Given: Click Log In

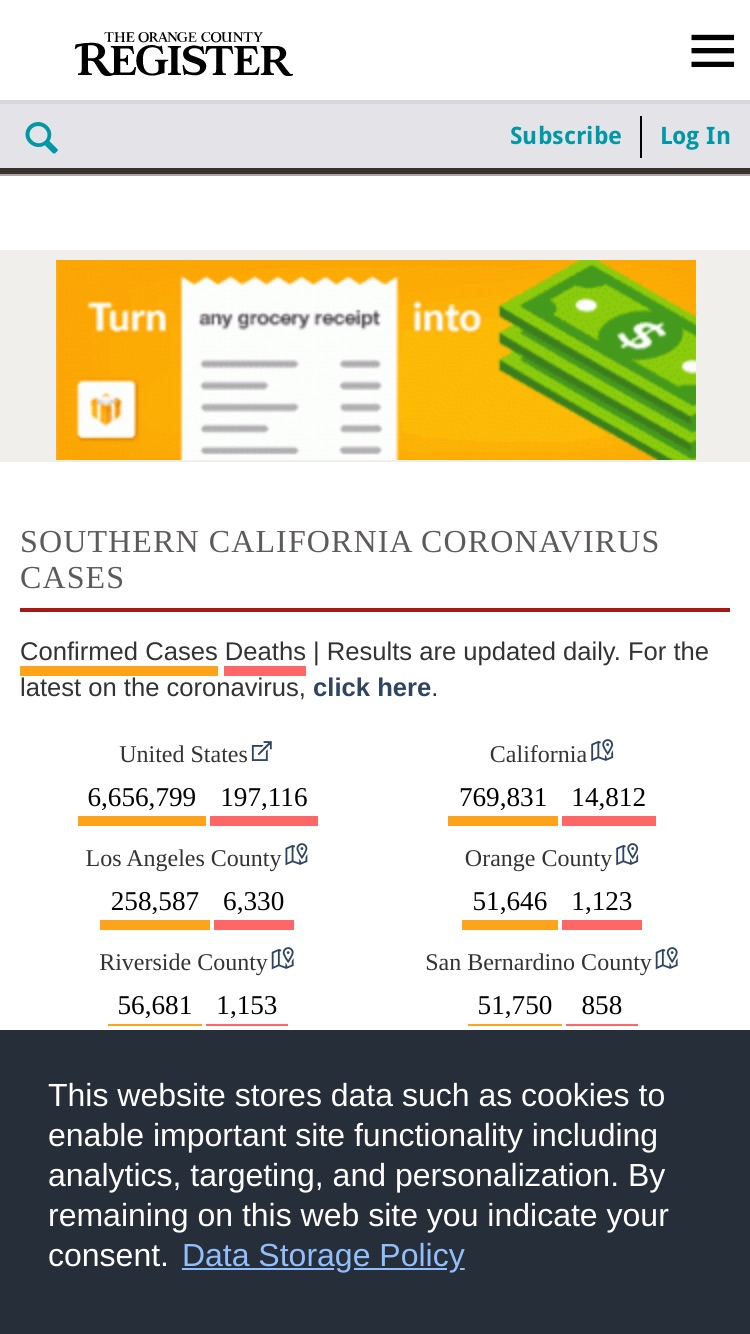Looking at the screenshot, I should [695, 136].
